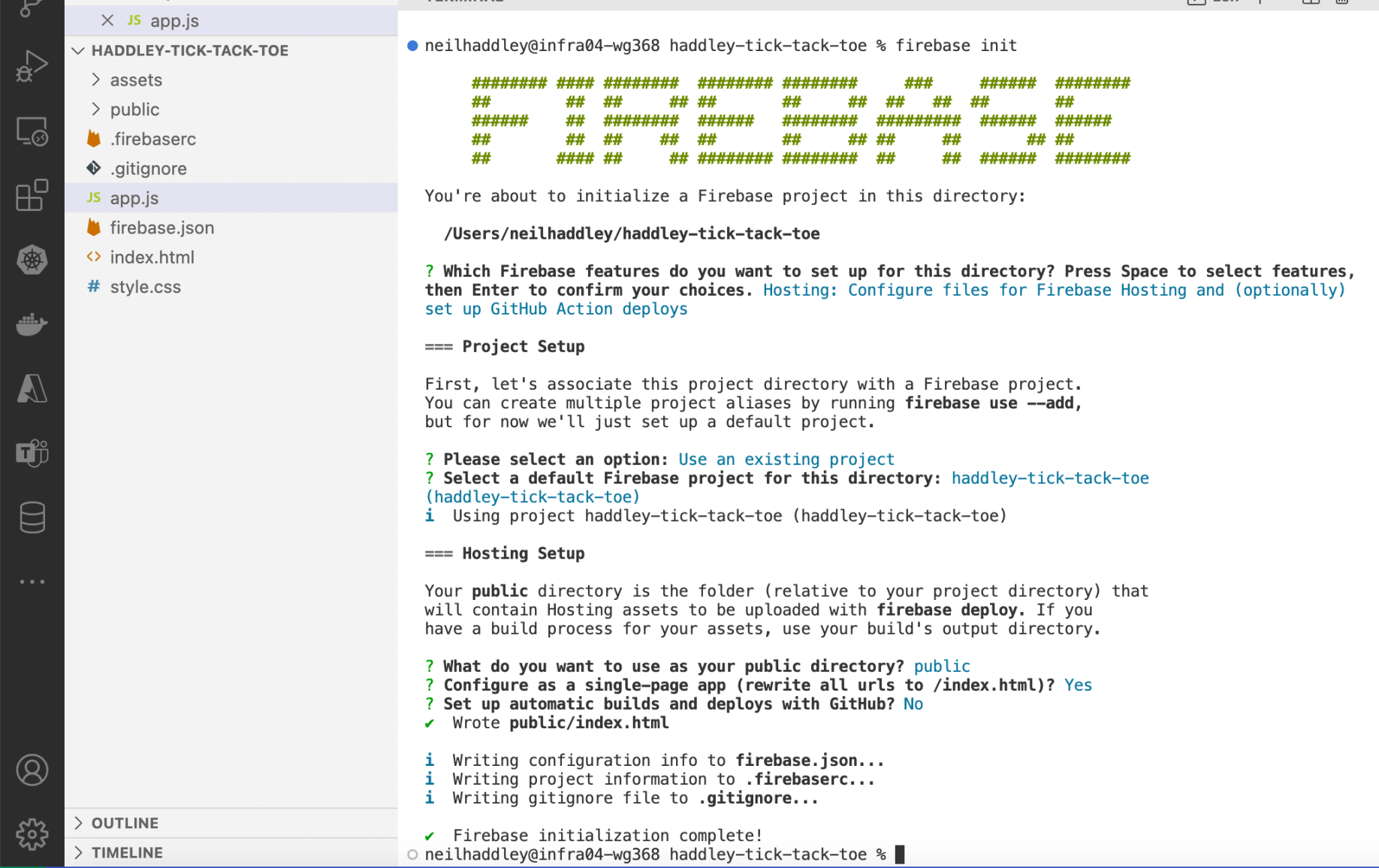The image size is (1379, 868).
Task: Click the '/Users/neilhaddley/haddley-tick-tack-toe' path text
Action: point(632,234)
